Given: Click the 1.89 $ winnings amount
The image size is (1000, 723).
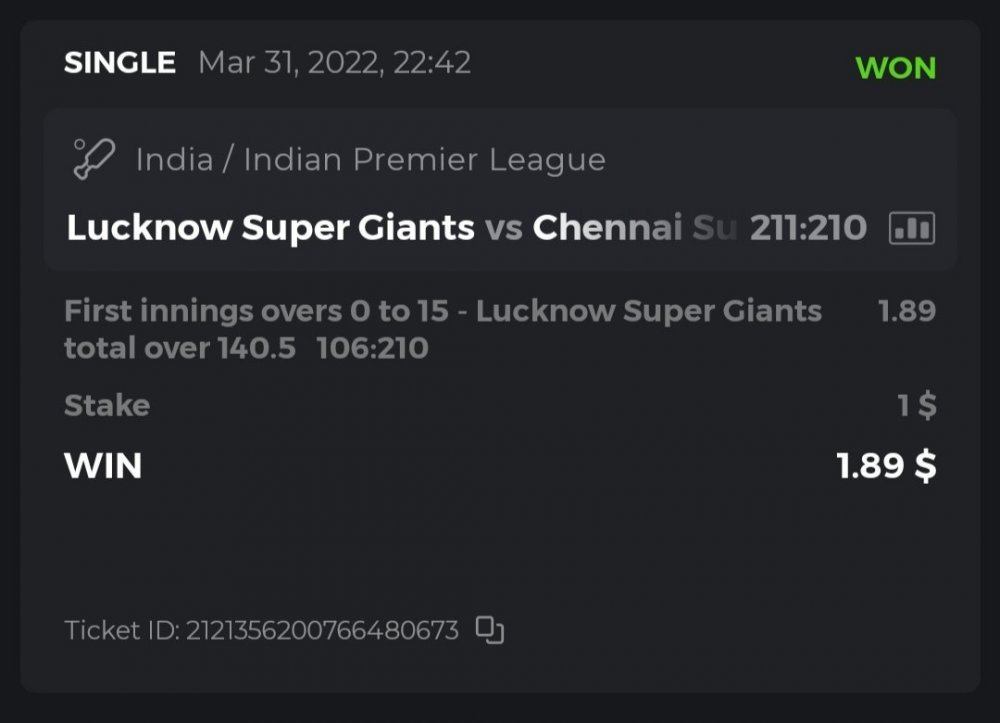Looking at the screenshot, I should click(886, 466).
